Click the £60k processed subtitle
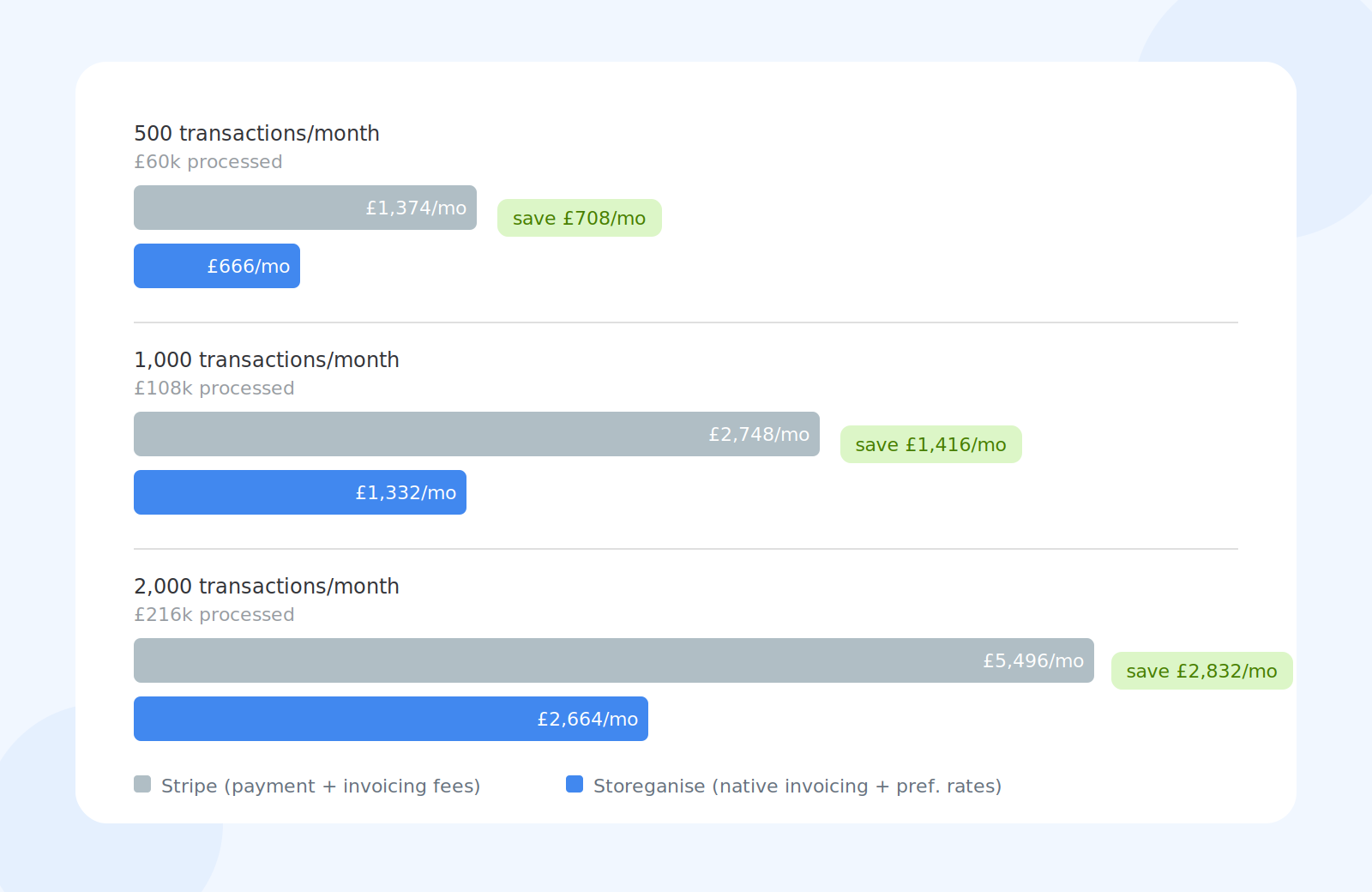Viewport: 1372px width, 892px height. coord(208,162)
